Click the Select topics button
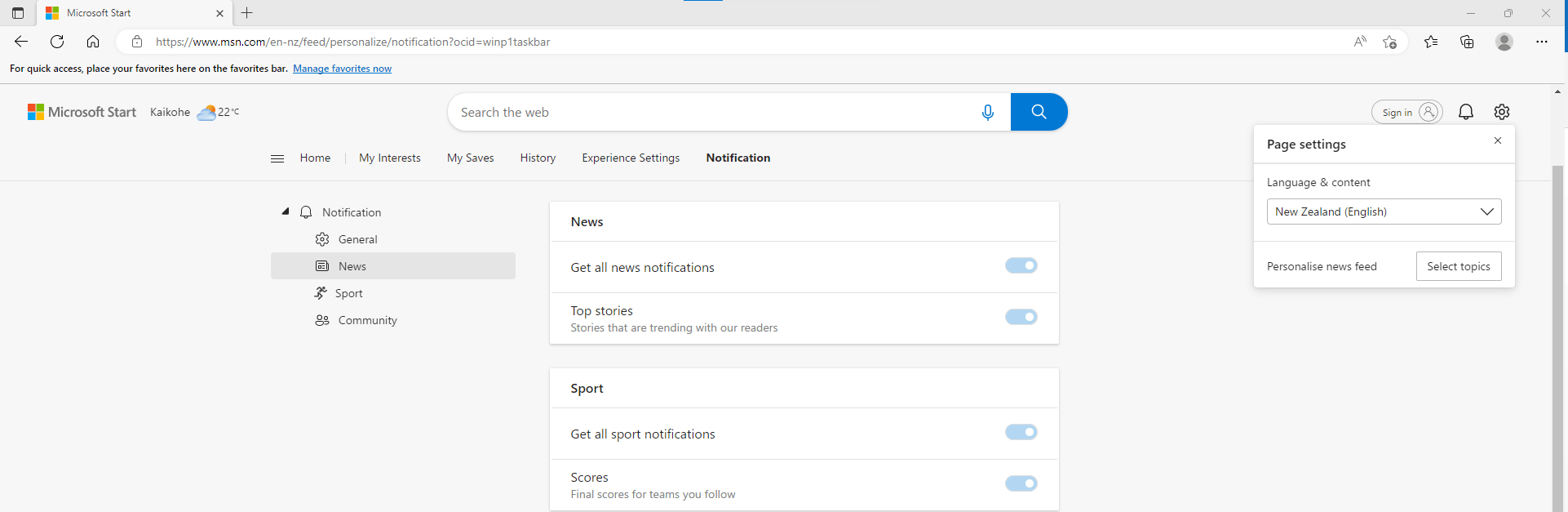 coord(1459,266)
